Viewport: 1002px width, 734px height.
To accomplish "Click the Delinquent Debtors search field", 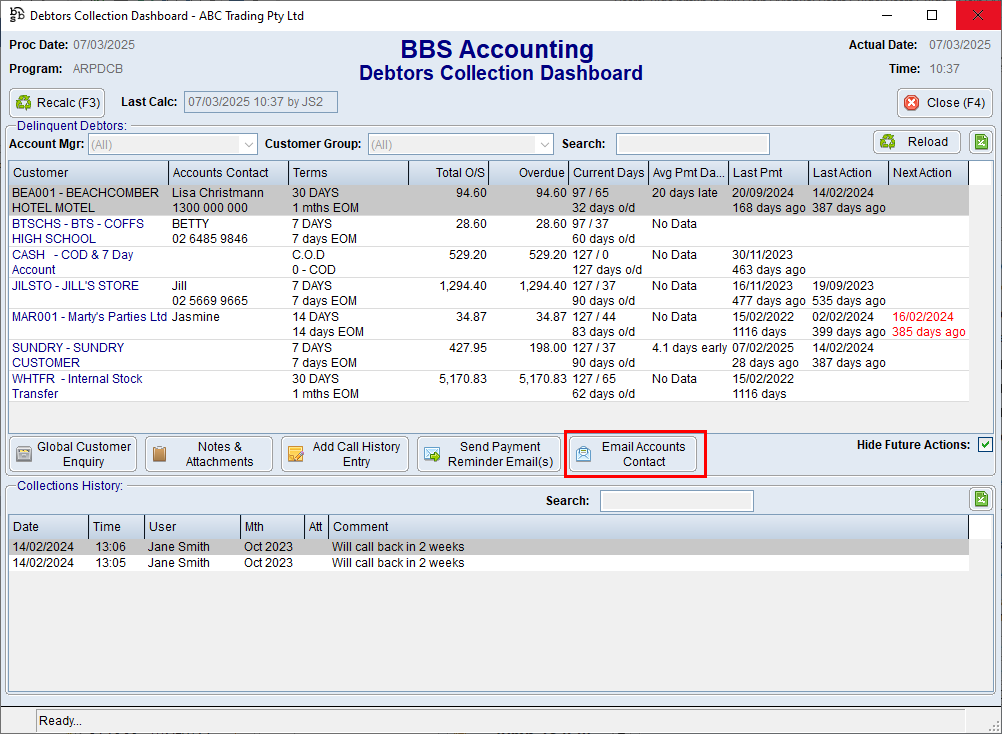I will (692, 144).
